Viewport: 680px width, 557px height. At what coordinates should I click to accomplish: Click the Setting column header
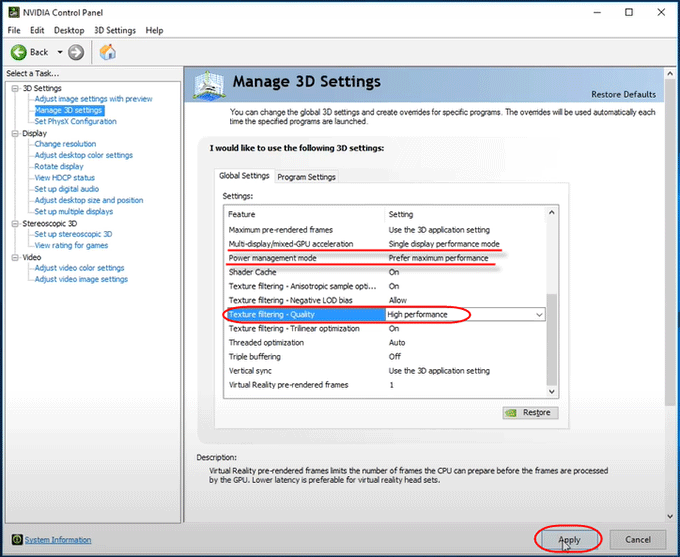(465, 214)
